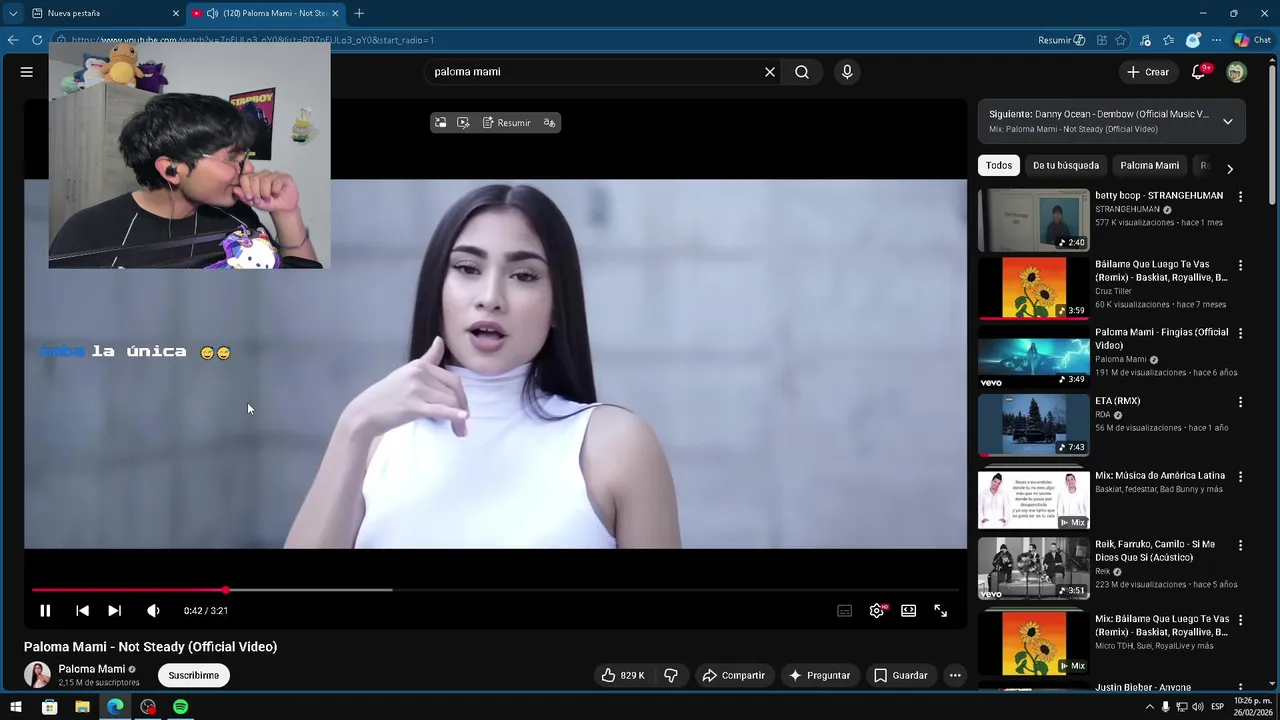Screen dimensions: 1280x720
Task: Add this page to favorites with the star
Action: pyautogui.click(x=1121, y=40)
